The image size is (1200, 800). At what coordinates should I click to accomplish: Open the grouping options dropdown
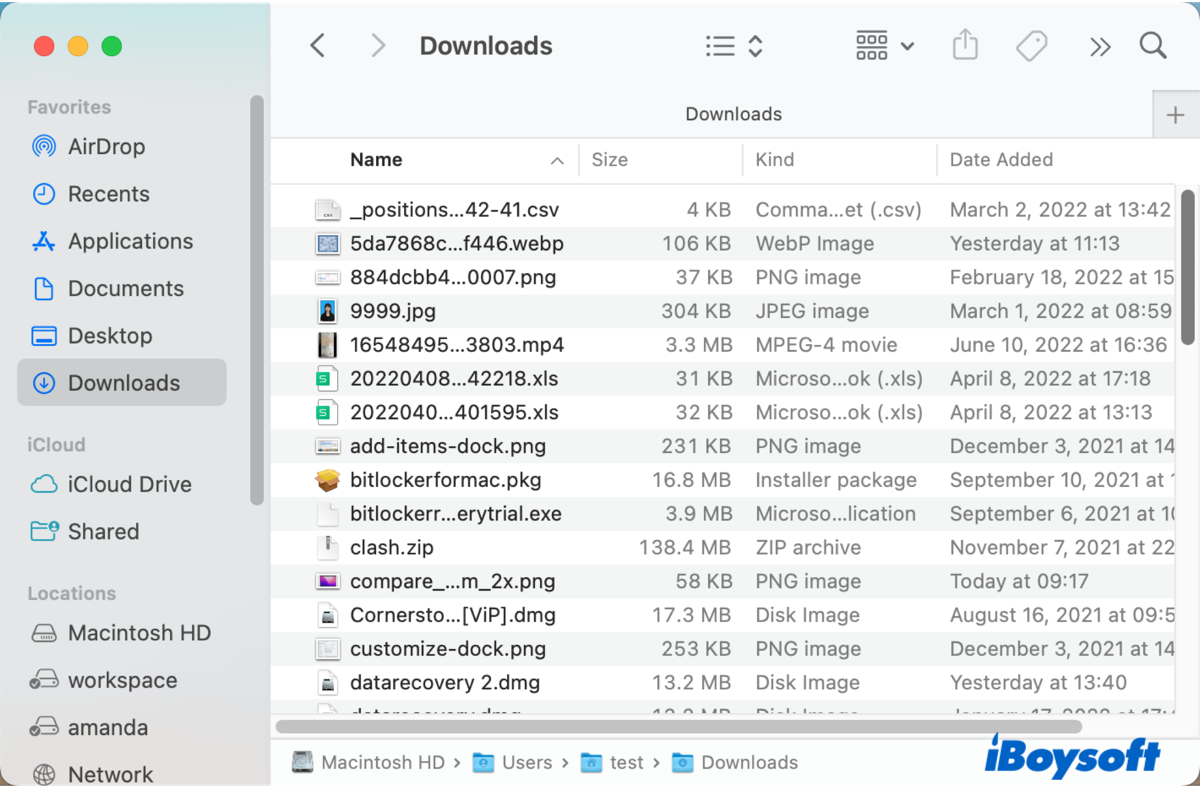click(884, 45)
